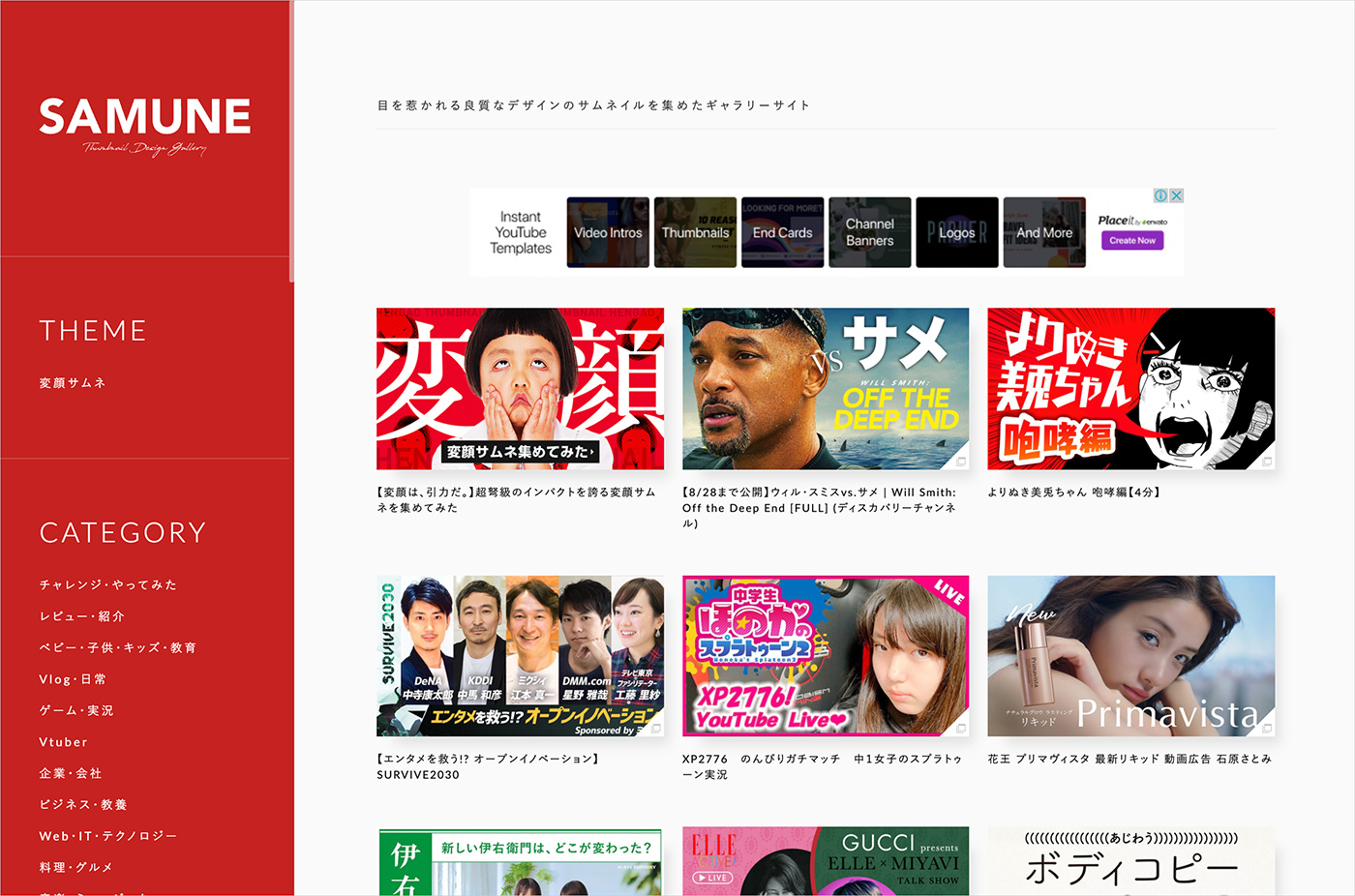Screen dimensions: 1355x896
Task: Open the 新しい伊右衛門 thumbnail
Action: point(520,862)
